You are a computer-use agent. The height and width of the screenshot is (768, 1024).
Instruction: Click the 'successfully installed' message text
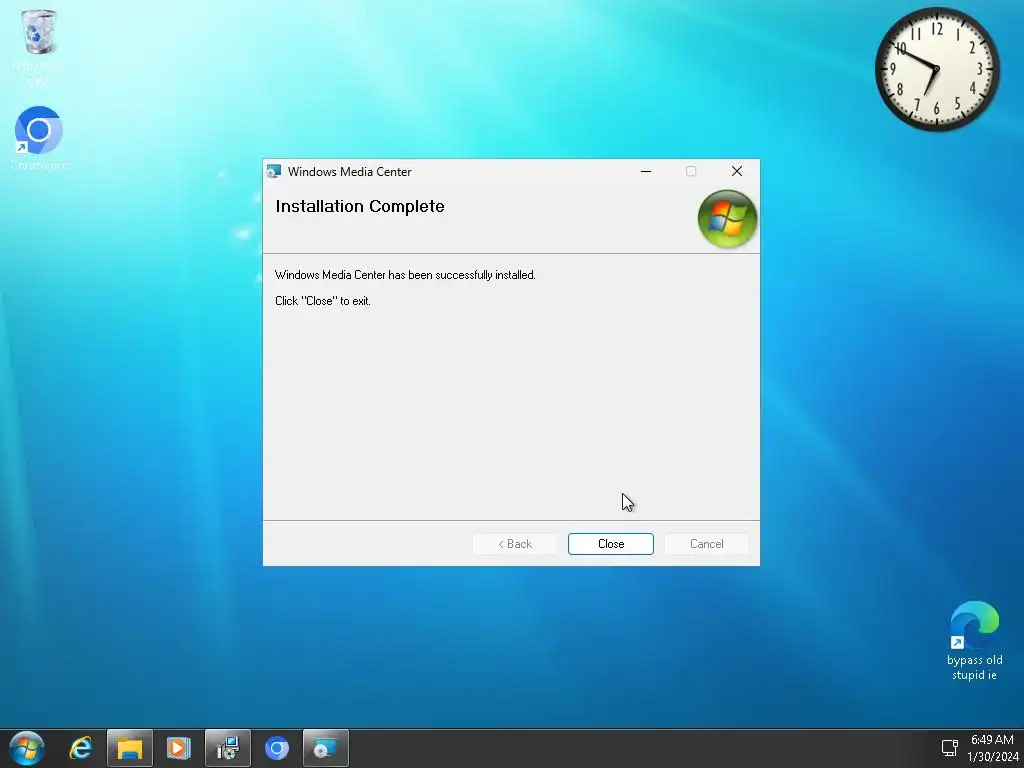[405, 275]
